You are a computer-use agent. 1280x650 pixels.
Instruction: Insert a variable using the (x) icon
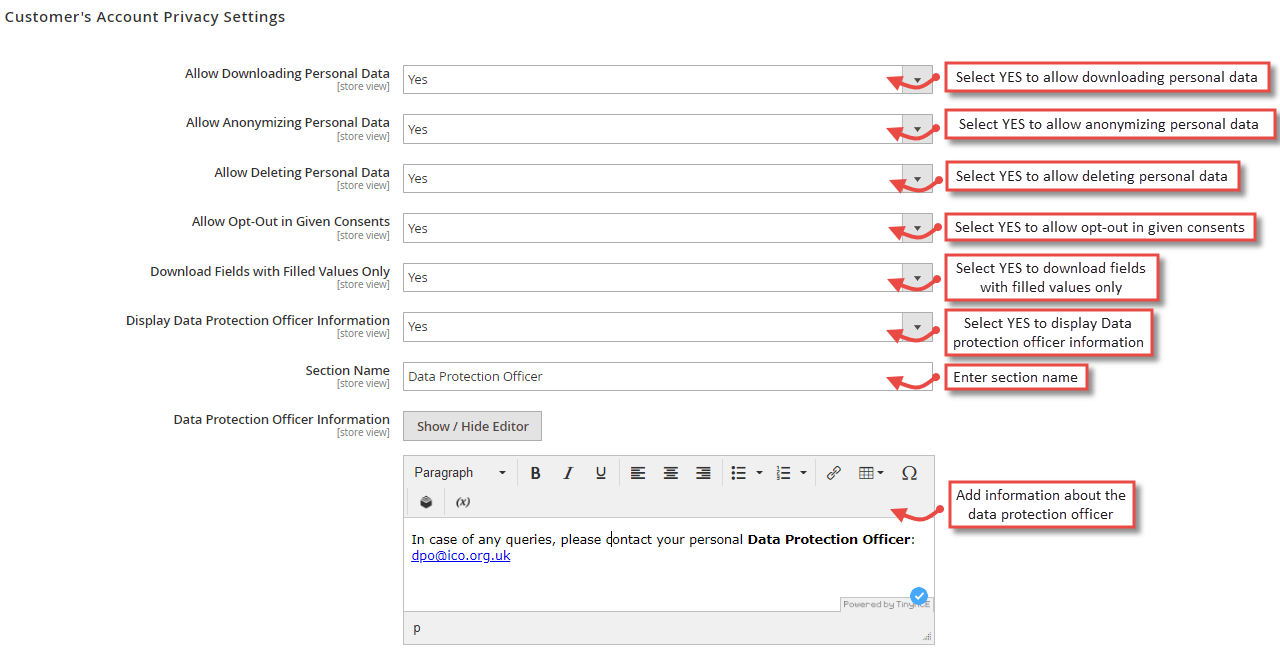coord(463,502)
